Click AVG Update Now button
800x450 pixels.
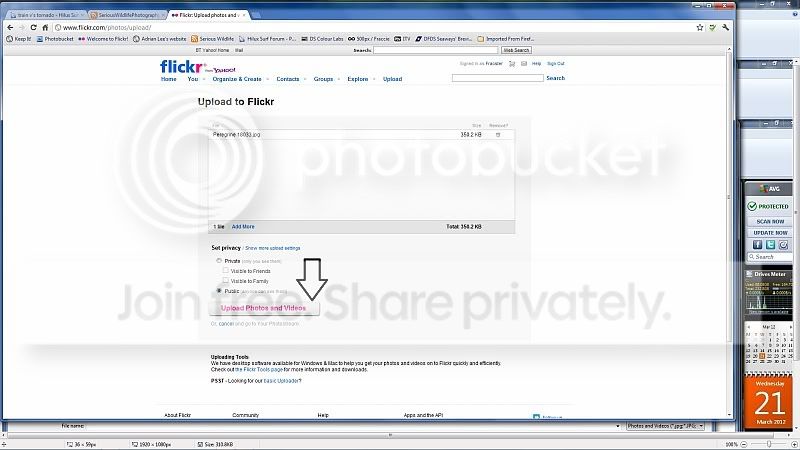[770, 233]
